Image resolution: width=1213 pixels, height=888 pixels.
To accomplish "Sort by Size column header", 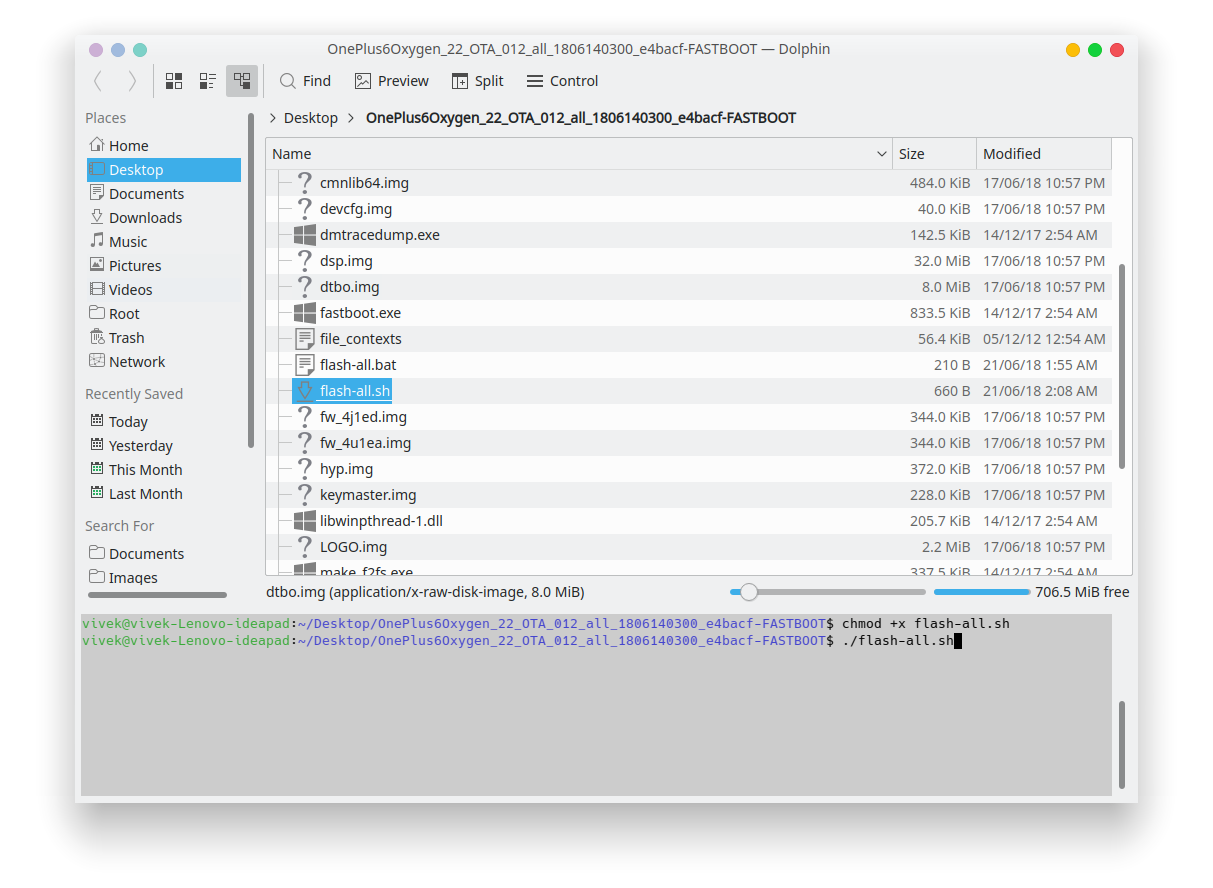I will 934,154.
